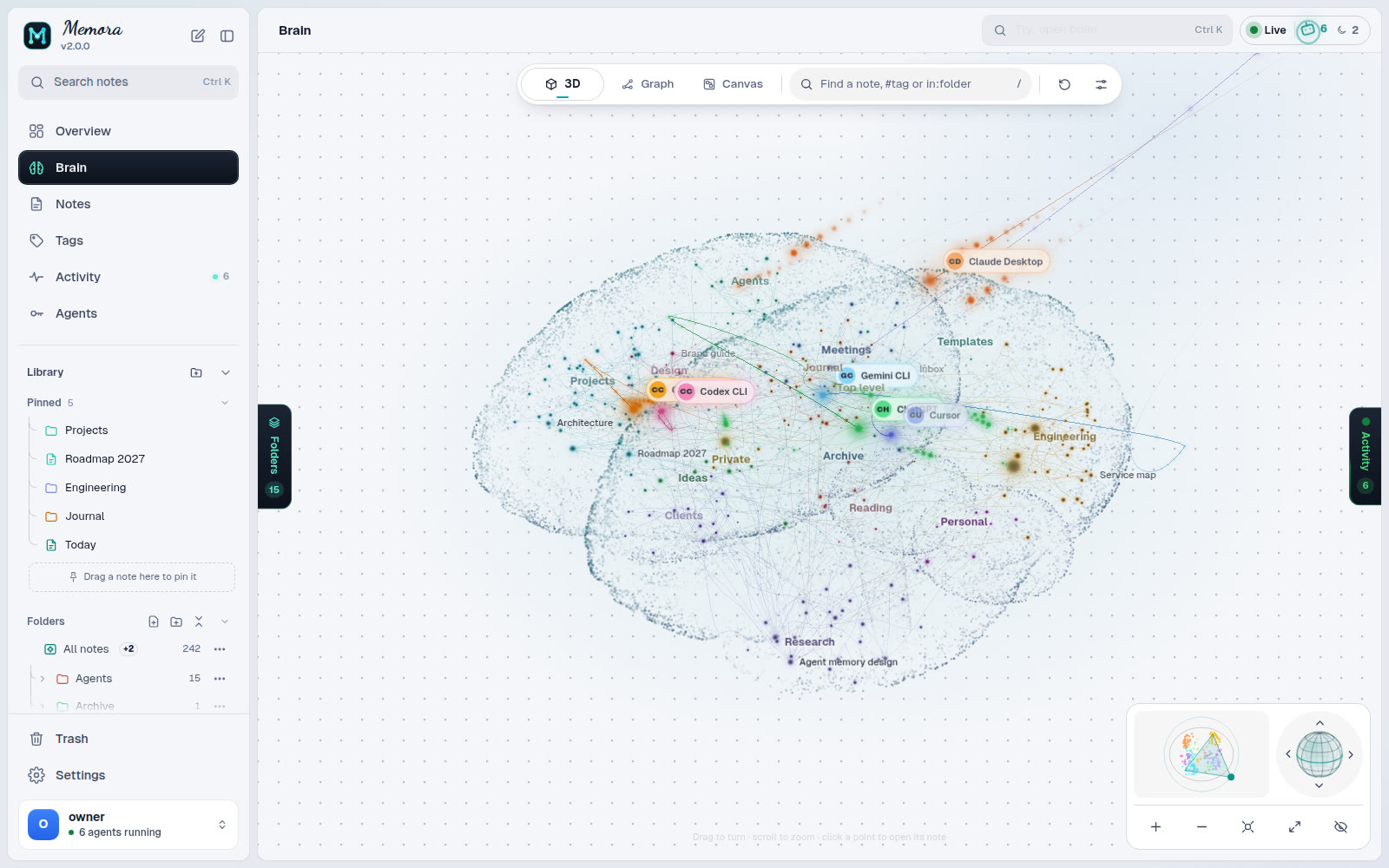Select the Claude Desktop agent label
Screen dimensions: 1389x868
coord(997,261)
